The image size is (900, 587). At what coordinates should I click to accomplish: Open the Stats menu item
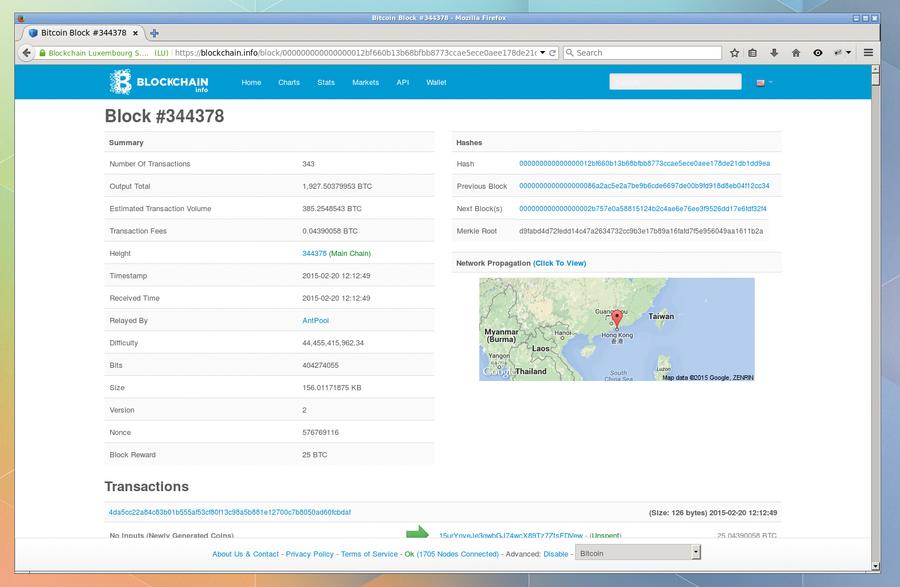[326, 83]
